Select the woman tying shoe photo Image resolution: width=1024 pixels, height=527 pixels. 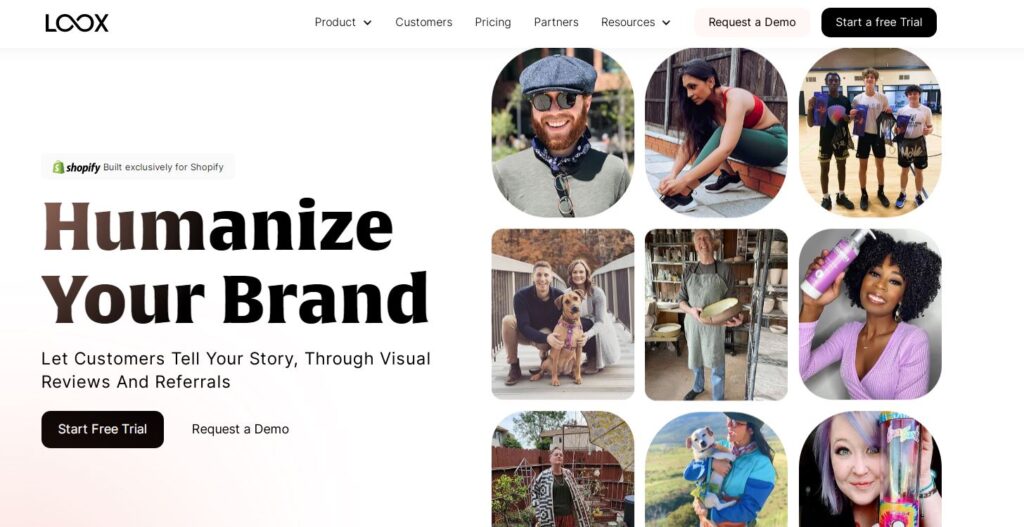click(716, 131)
